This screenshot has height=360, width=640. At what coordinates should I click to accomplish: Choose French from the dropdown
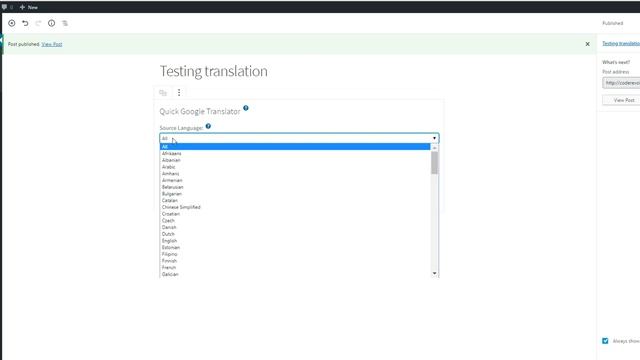pos(295,268)
